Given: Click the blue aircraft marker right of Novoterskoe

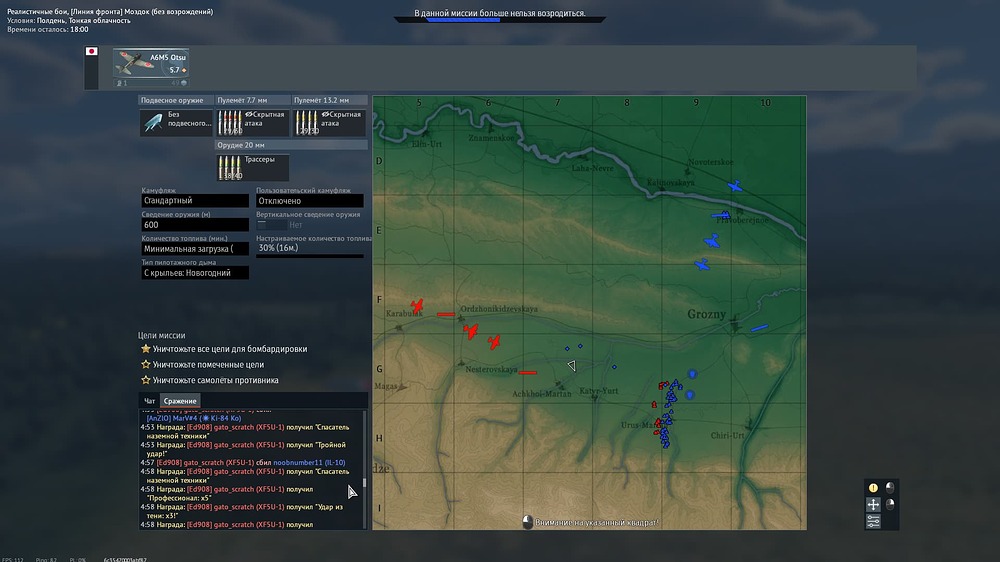Looking at the screenshot, I should pyautogui.click(x=735, y=186).
